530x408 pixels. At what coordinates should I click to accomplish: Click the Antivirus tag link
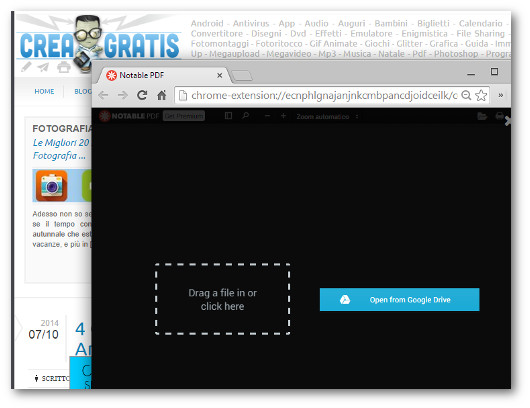[251, 23]
